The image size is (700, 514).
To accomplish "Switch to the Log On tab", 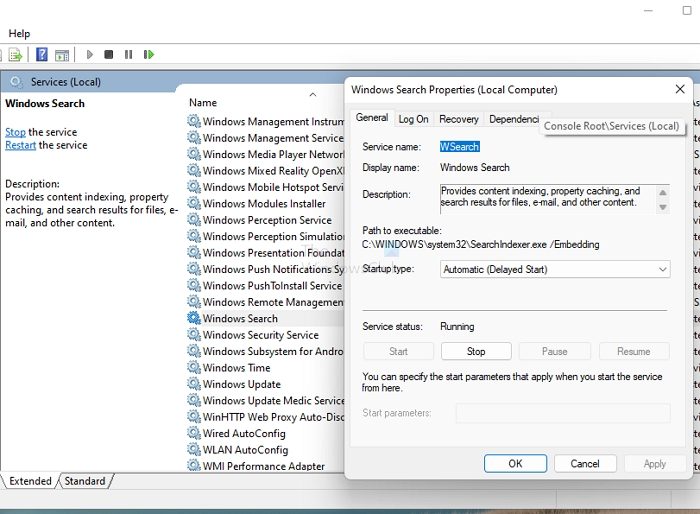I will [x=413, y=119].
